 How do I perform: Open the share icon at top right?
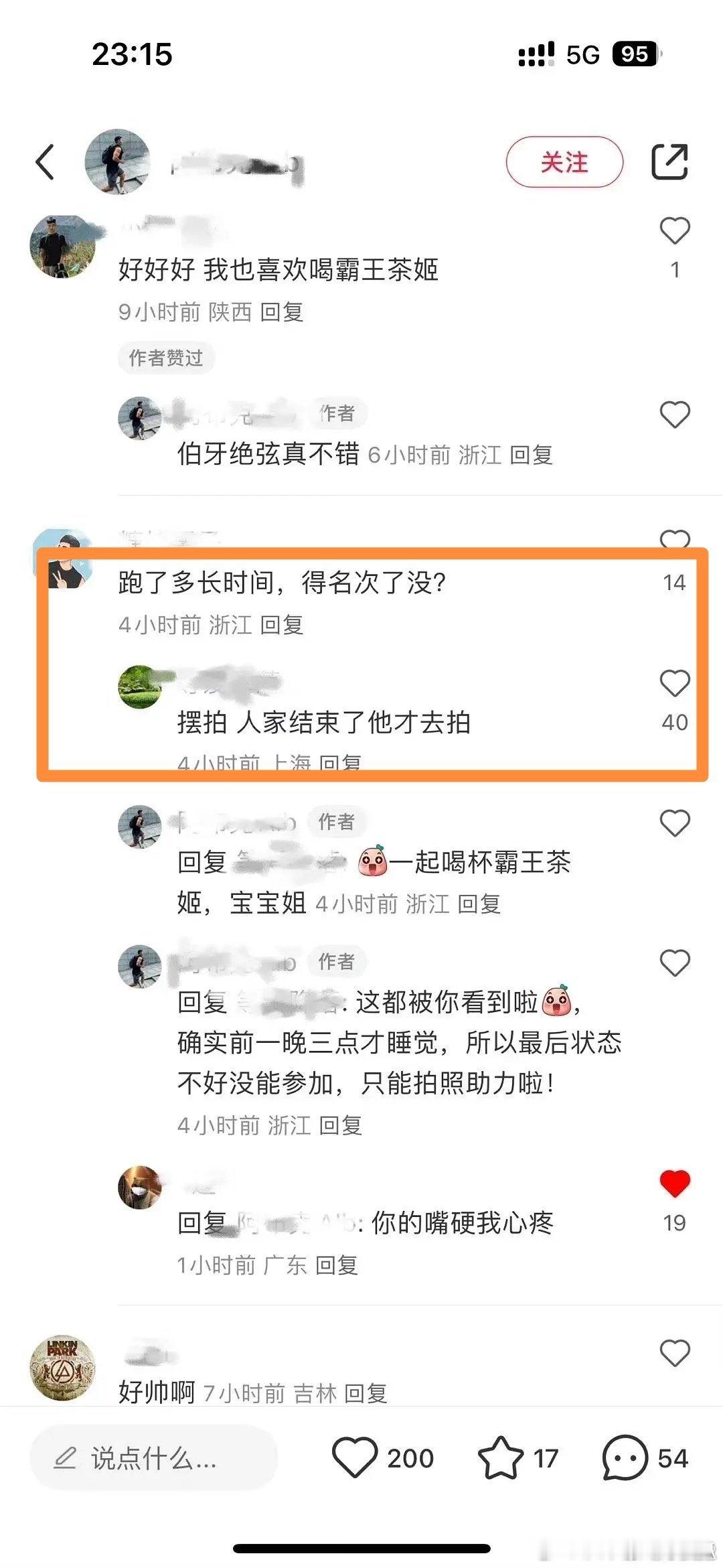pos(669,161)
